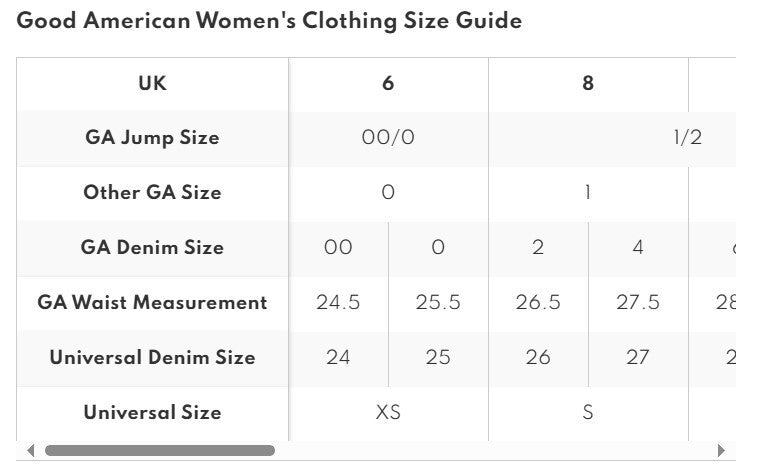Select the UK row header cell
The height and width of the screenshot is (470, 782).
pos(152,84)
